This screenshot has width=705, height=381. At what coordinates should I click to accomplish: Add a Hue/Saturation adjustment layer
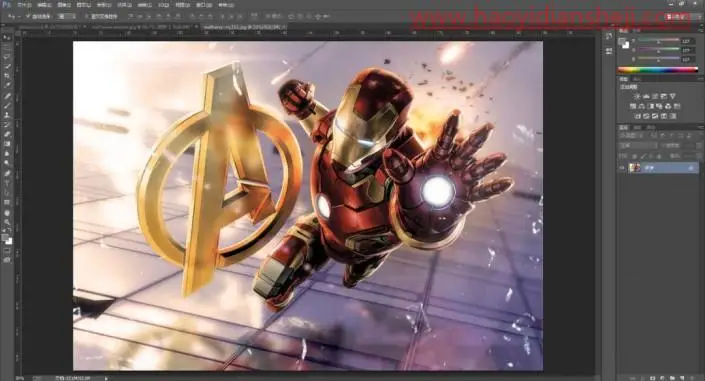click(633, 106)
